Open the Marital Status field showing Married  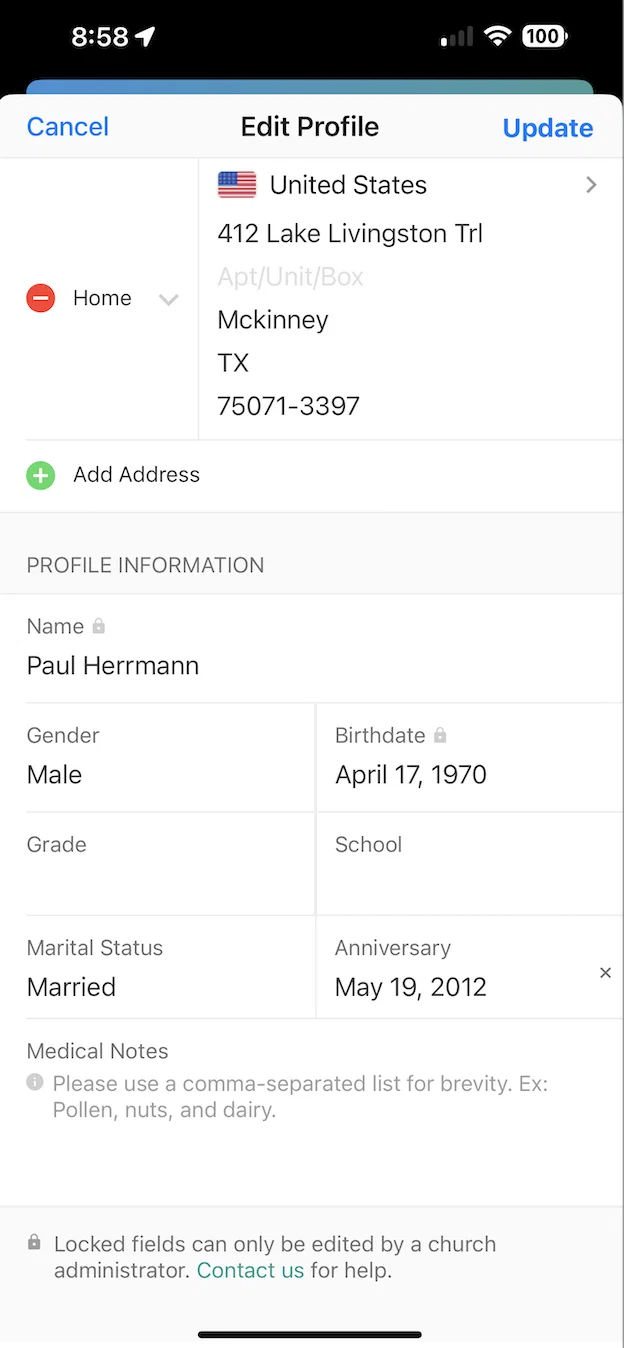click(x=157, y=968)
